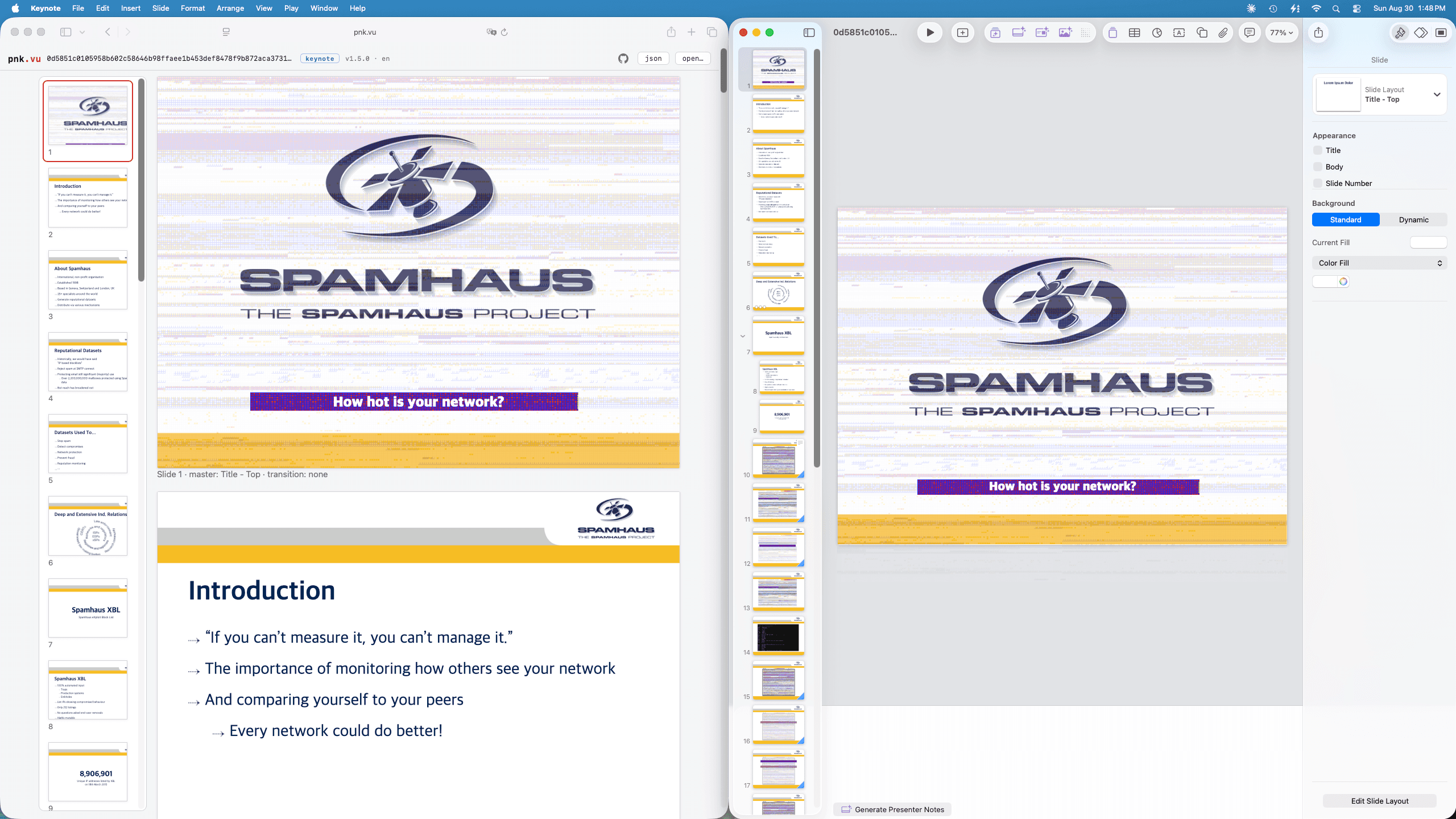Screen dimensions: 1456x819
Task: Open the Document inspector
Action: (x=1441, y=32)
